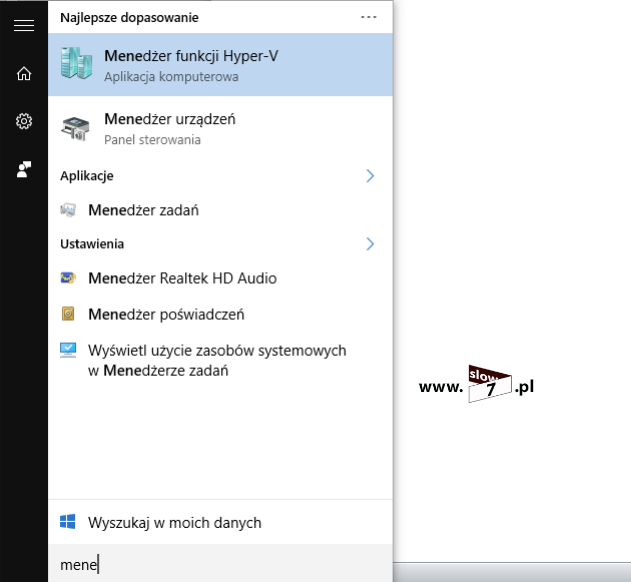Viewport: 631px width, 582px height.
Task: Click the Credential Manager safe icon
Action: tap(68, 314)
